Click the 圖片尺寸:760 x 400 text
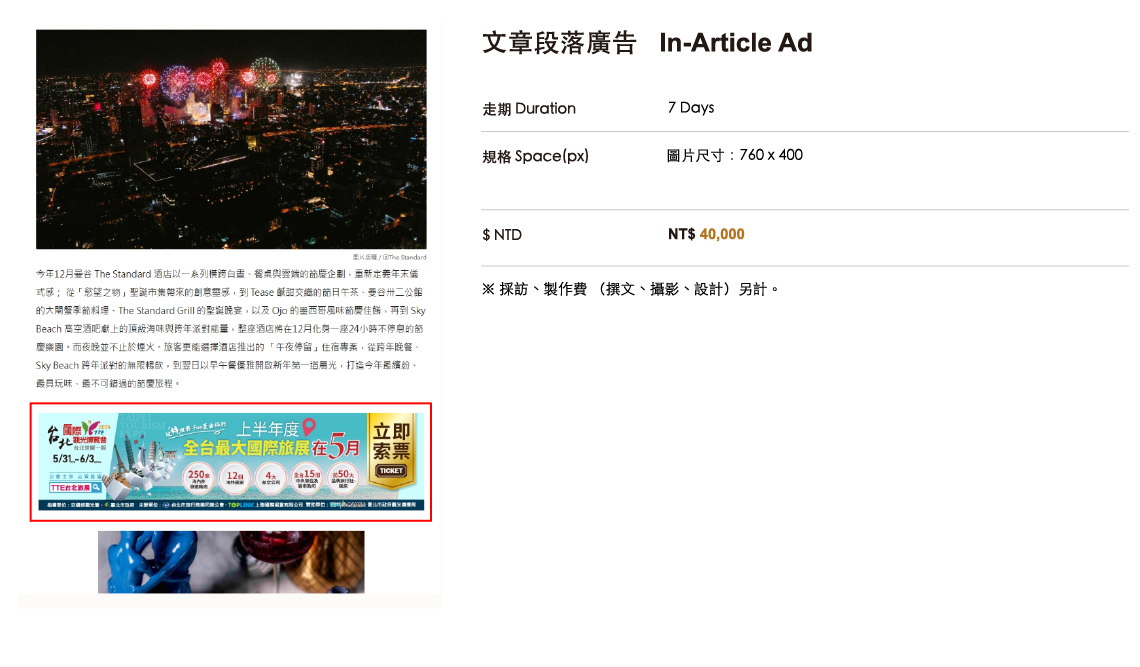 [735, 155]
